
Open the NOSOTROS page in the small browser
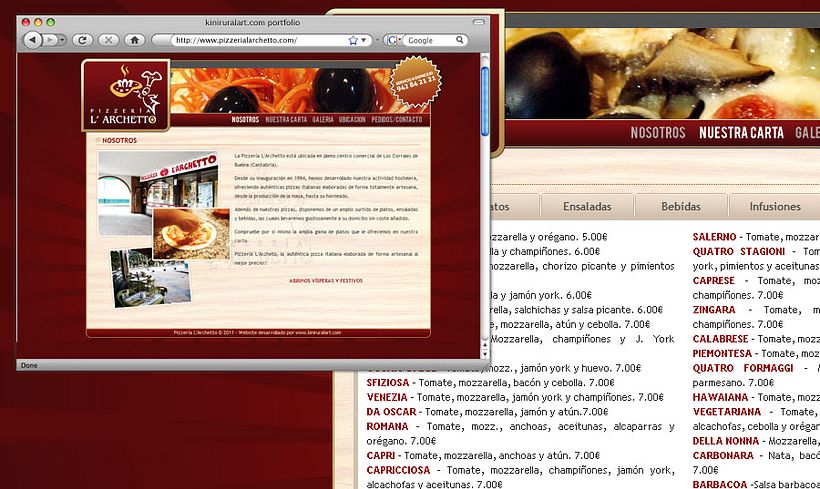pyautogui.click(x=245, y=120)
